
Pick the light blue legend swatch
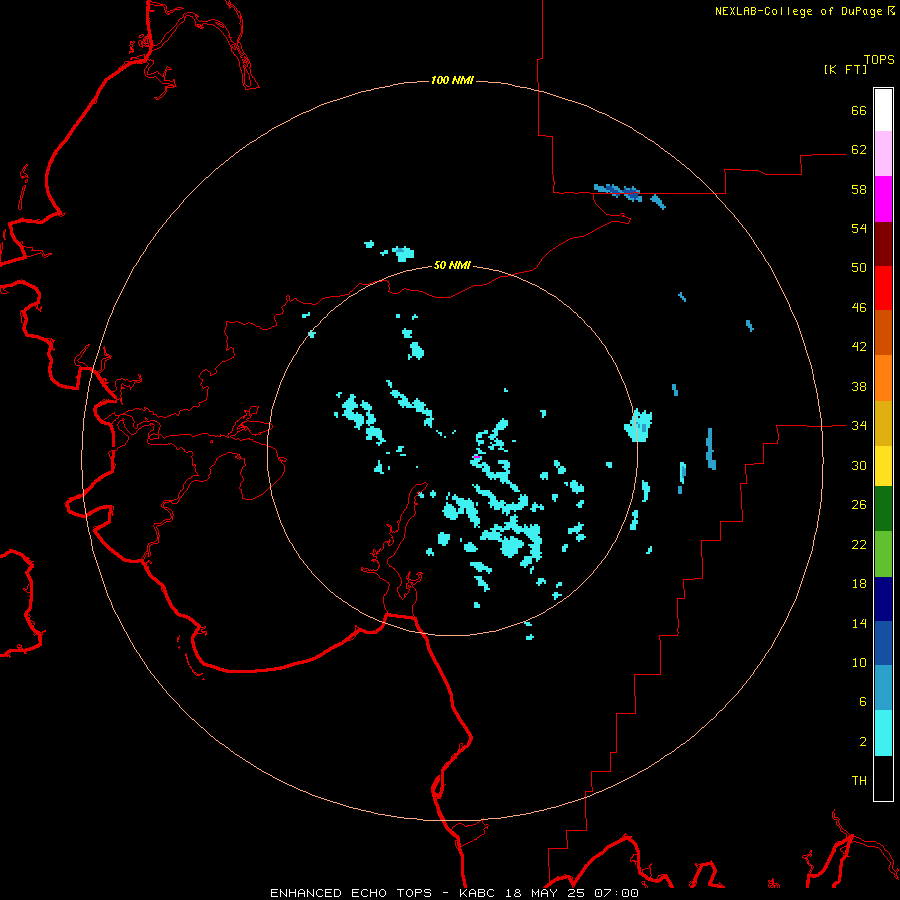pyautogui.click(x=883, y=688)
